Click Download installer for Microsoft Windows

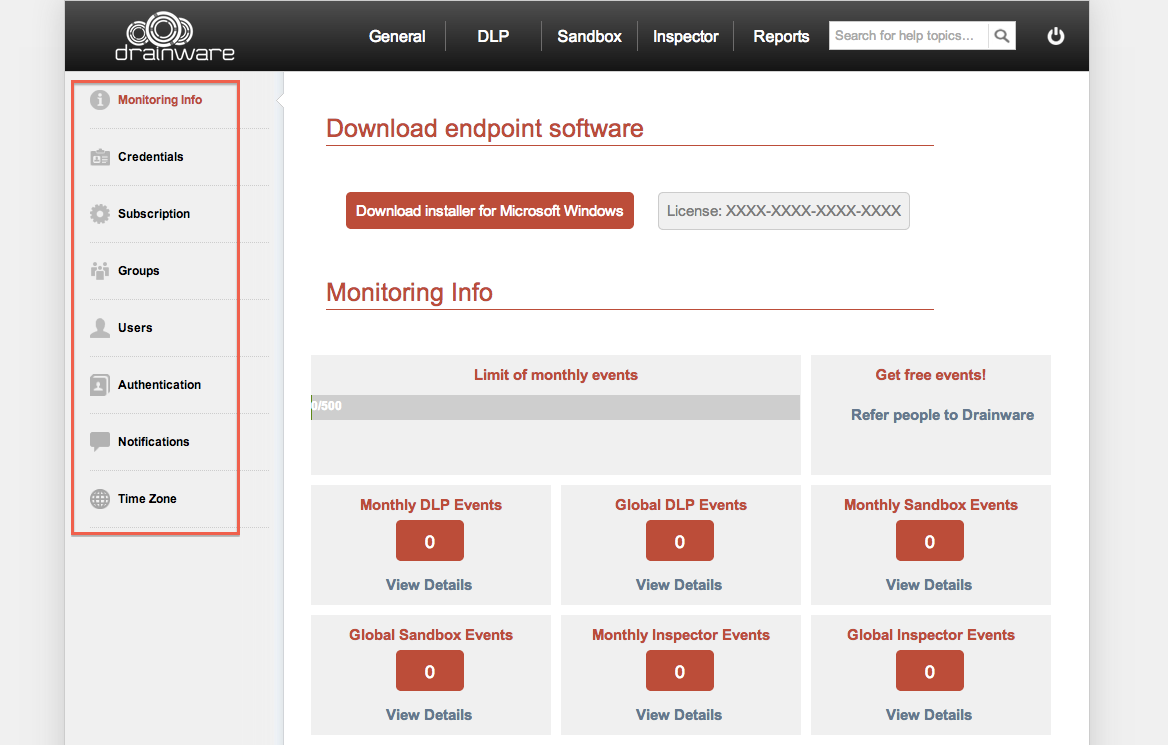click(x=489, y=211)
